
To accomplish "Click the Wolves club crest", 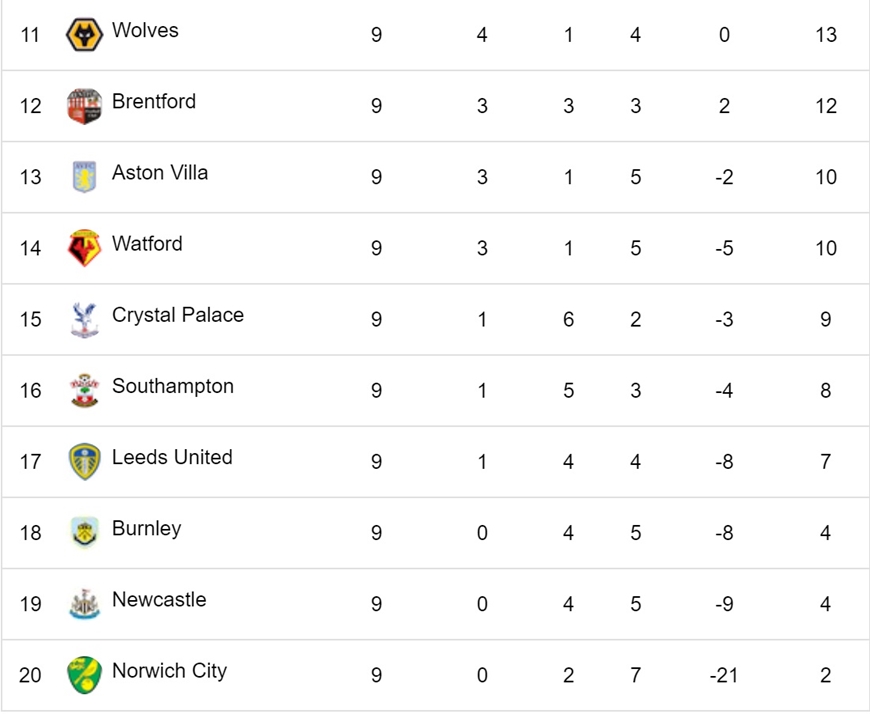I will tap(84, 34).
